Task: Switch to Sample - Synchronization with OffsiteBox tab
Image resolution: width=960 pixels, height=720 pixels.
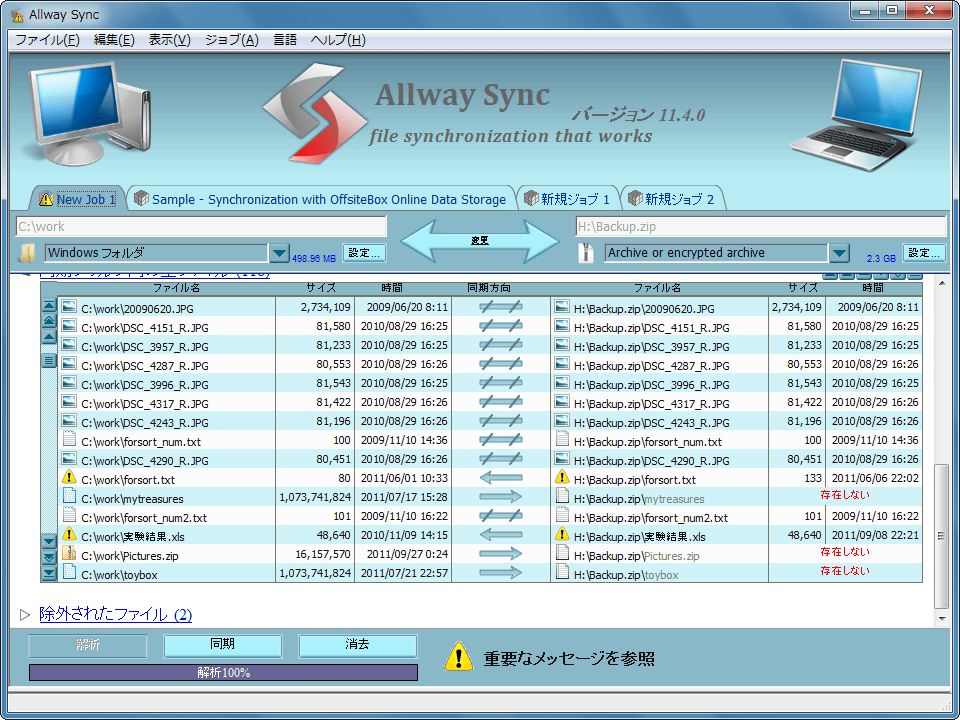Action: point(322,199)
